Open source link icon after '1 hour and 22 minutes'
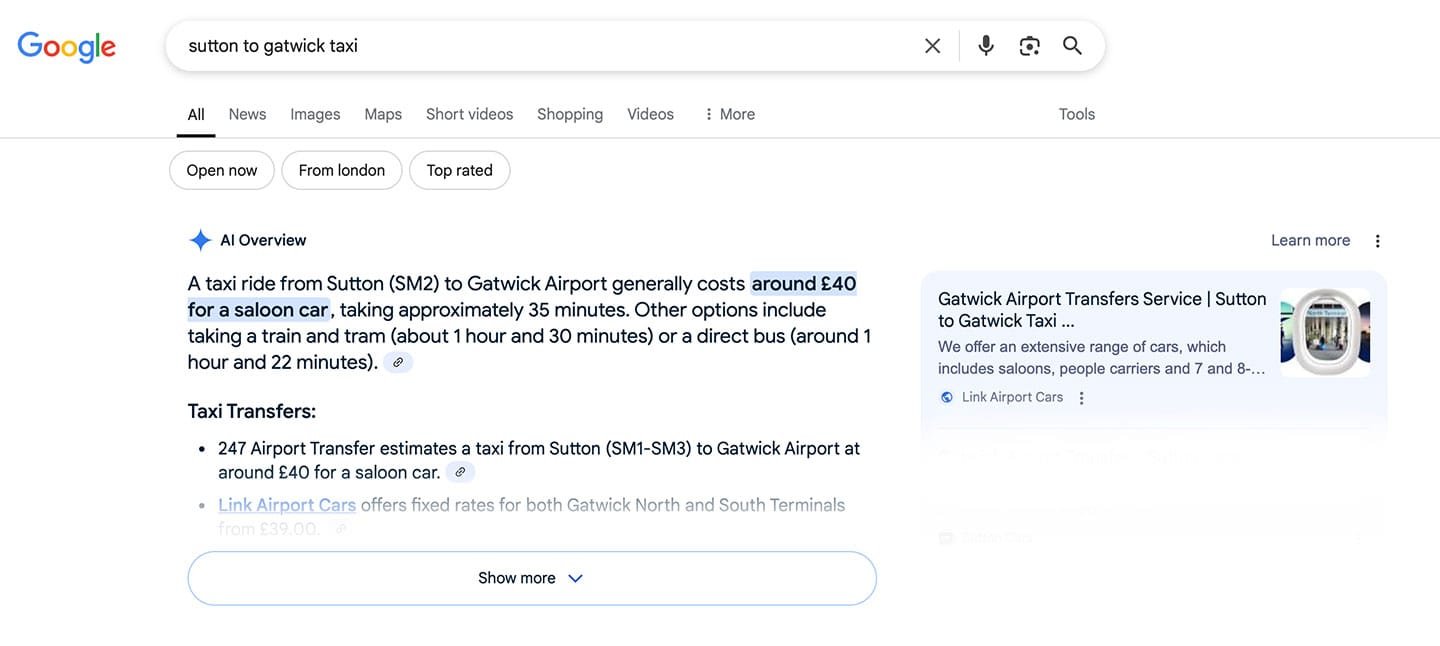Image resolution: width=1440 pixels, height=646 pixels. (x=398, y=362)
